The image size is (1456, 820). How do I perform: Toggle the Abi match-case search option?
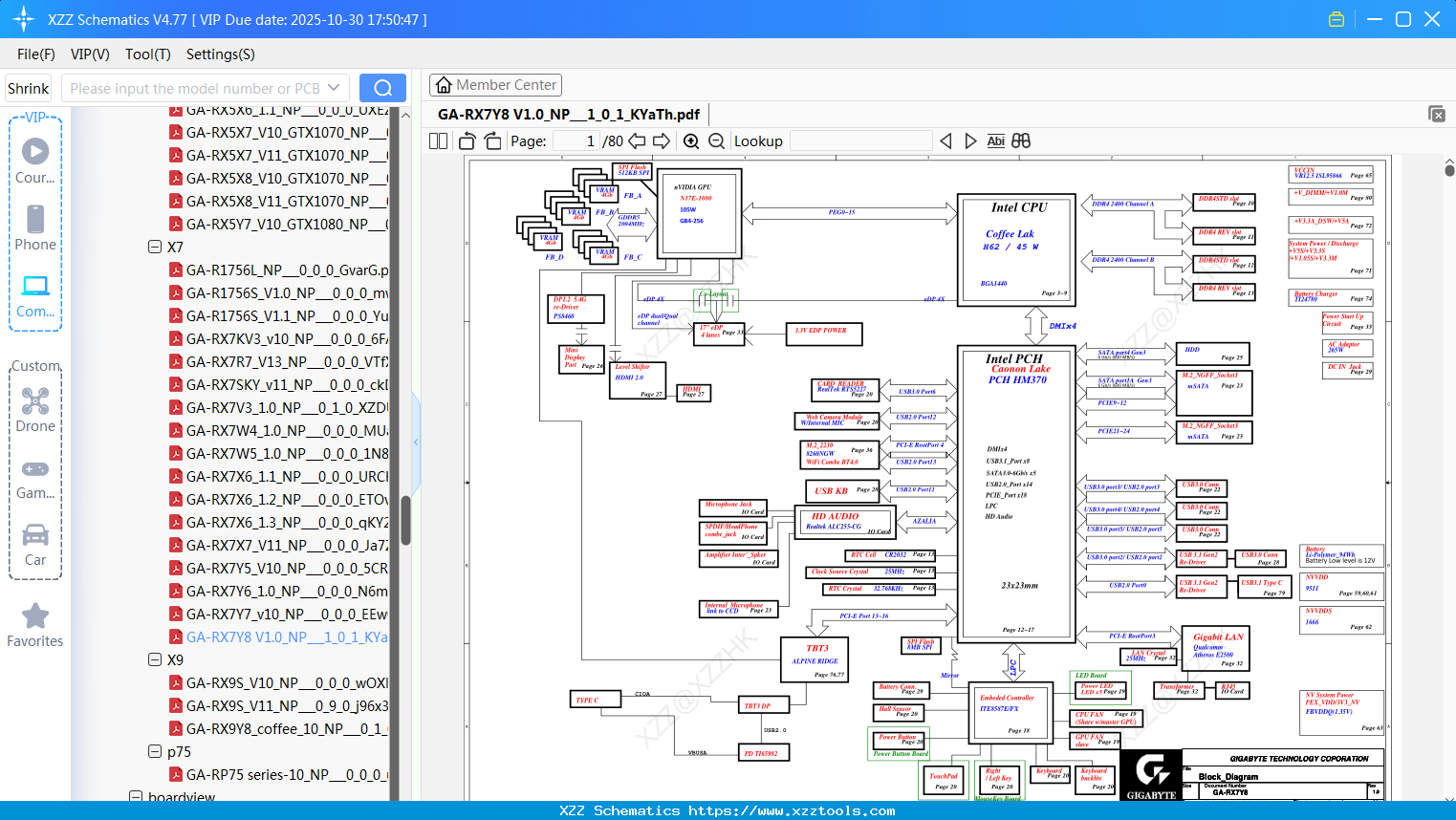click(995, 140)
